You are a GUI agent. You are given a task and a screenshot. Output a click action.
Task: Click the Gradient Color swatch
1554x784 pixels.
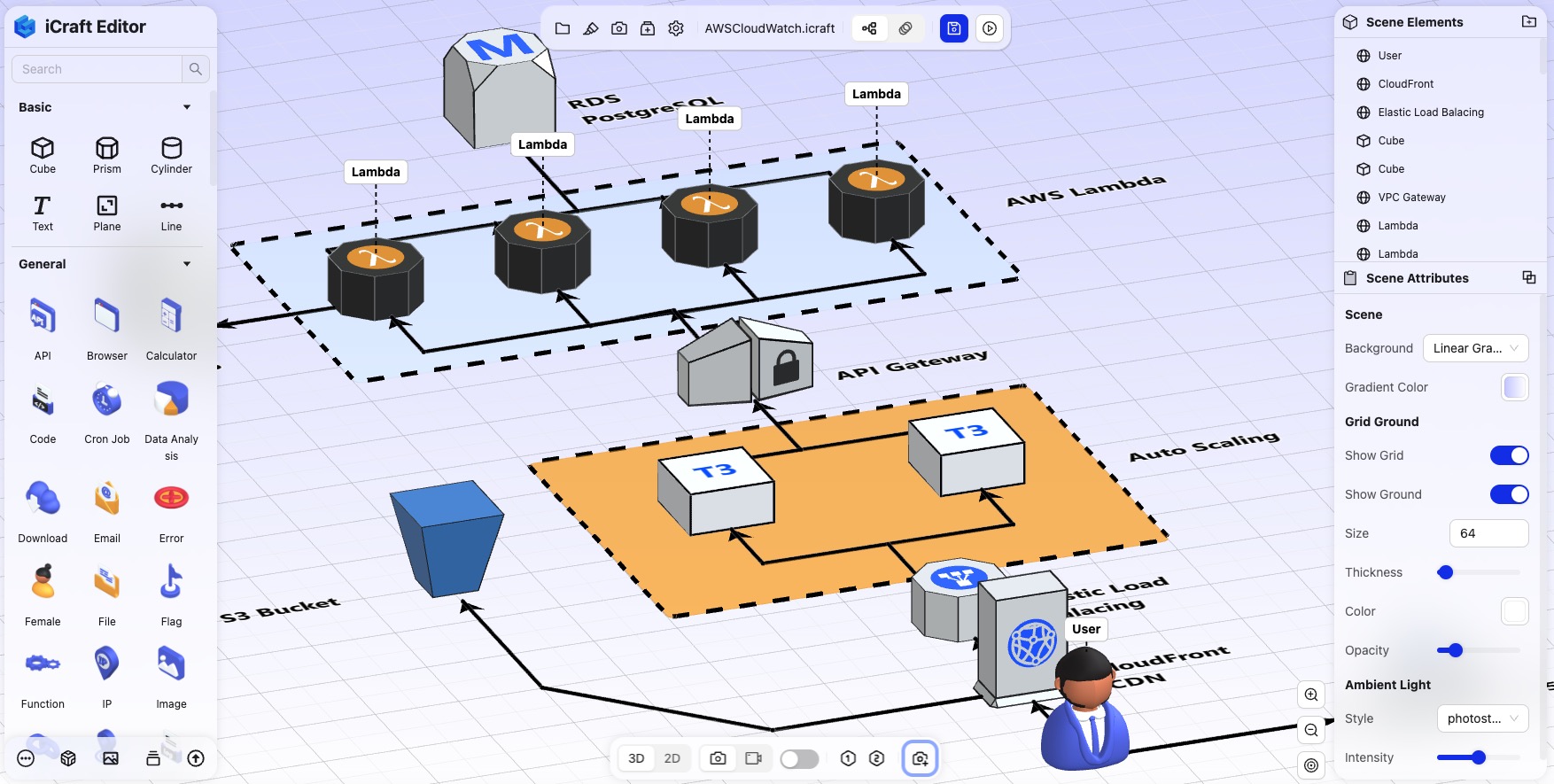(x=1515, y=387)
